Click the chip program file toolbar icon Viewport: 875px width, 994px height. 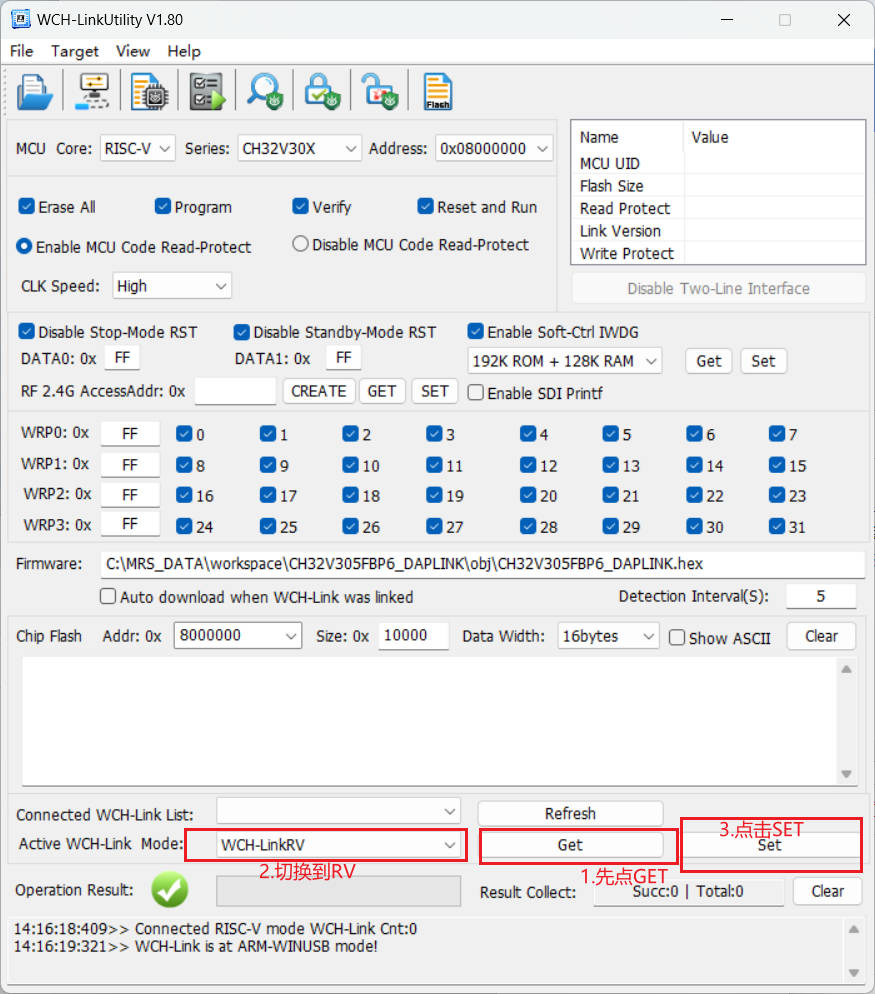coord(149,92)
